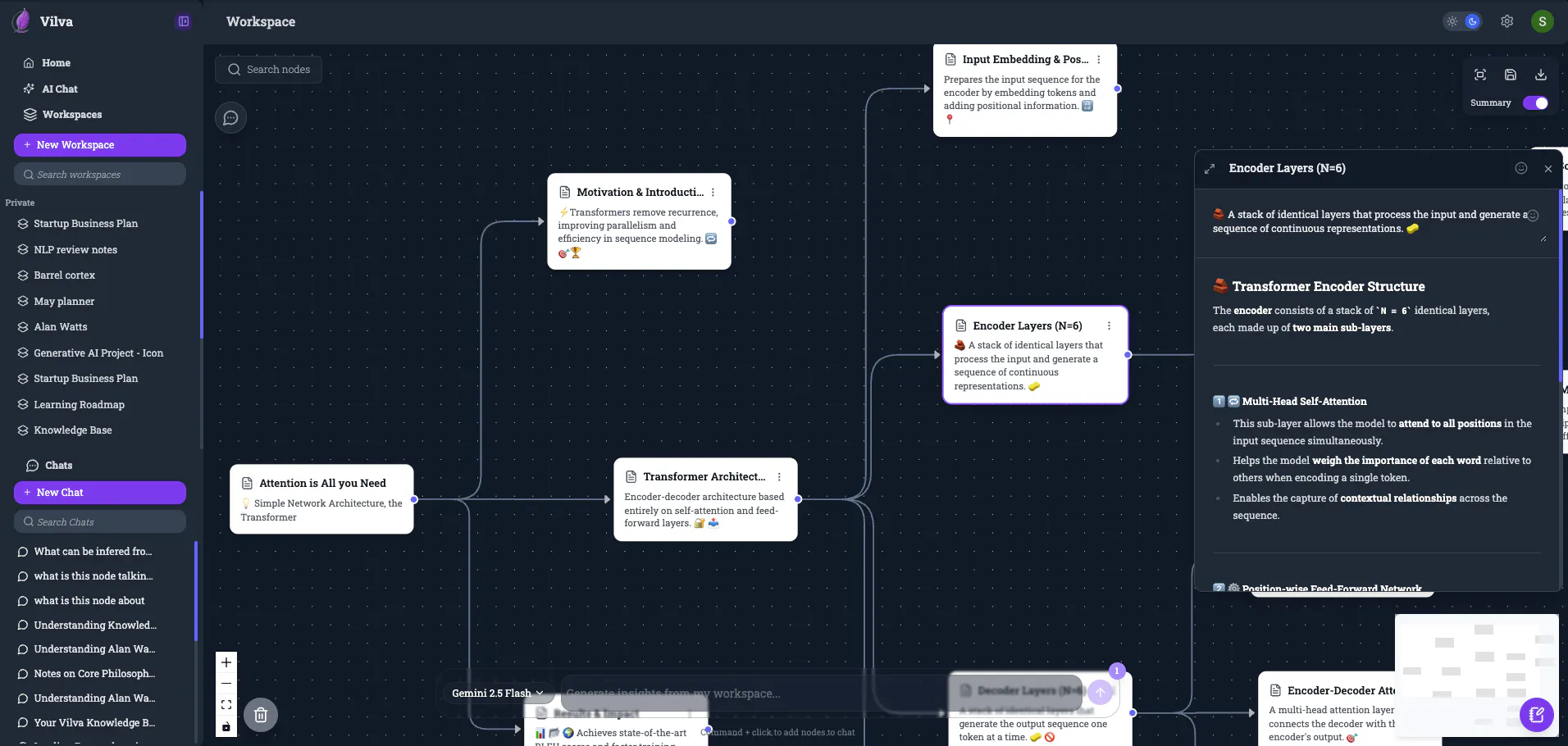
Task: Open options menu on Motivation & Introduction node
Action: coord(713,193)
